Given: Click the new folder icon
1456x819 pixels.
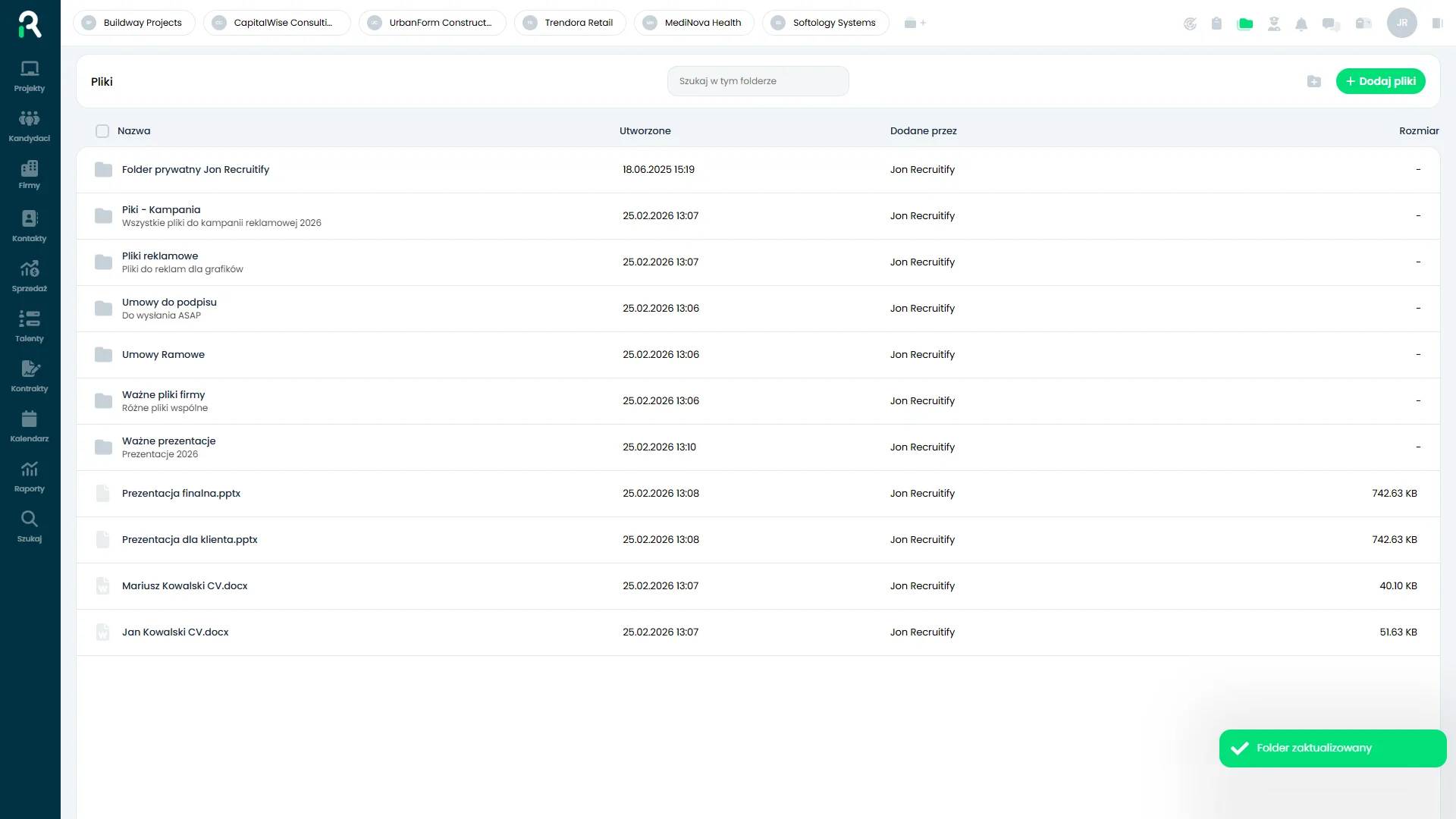Looking at the screenshot, I should 1314,81.
